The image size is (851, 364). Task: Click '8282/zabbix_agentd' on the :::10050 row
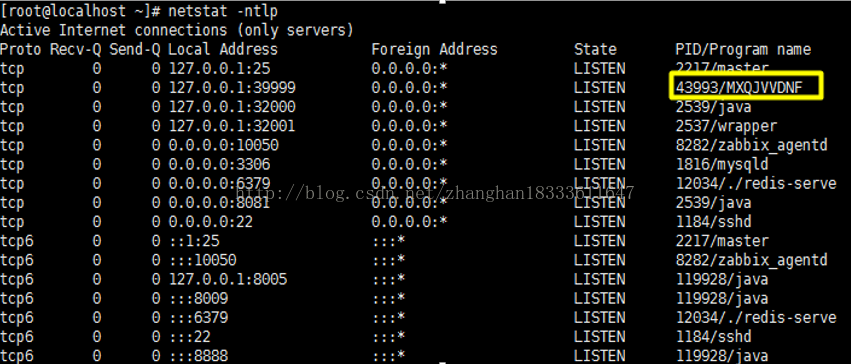point(752,260)
